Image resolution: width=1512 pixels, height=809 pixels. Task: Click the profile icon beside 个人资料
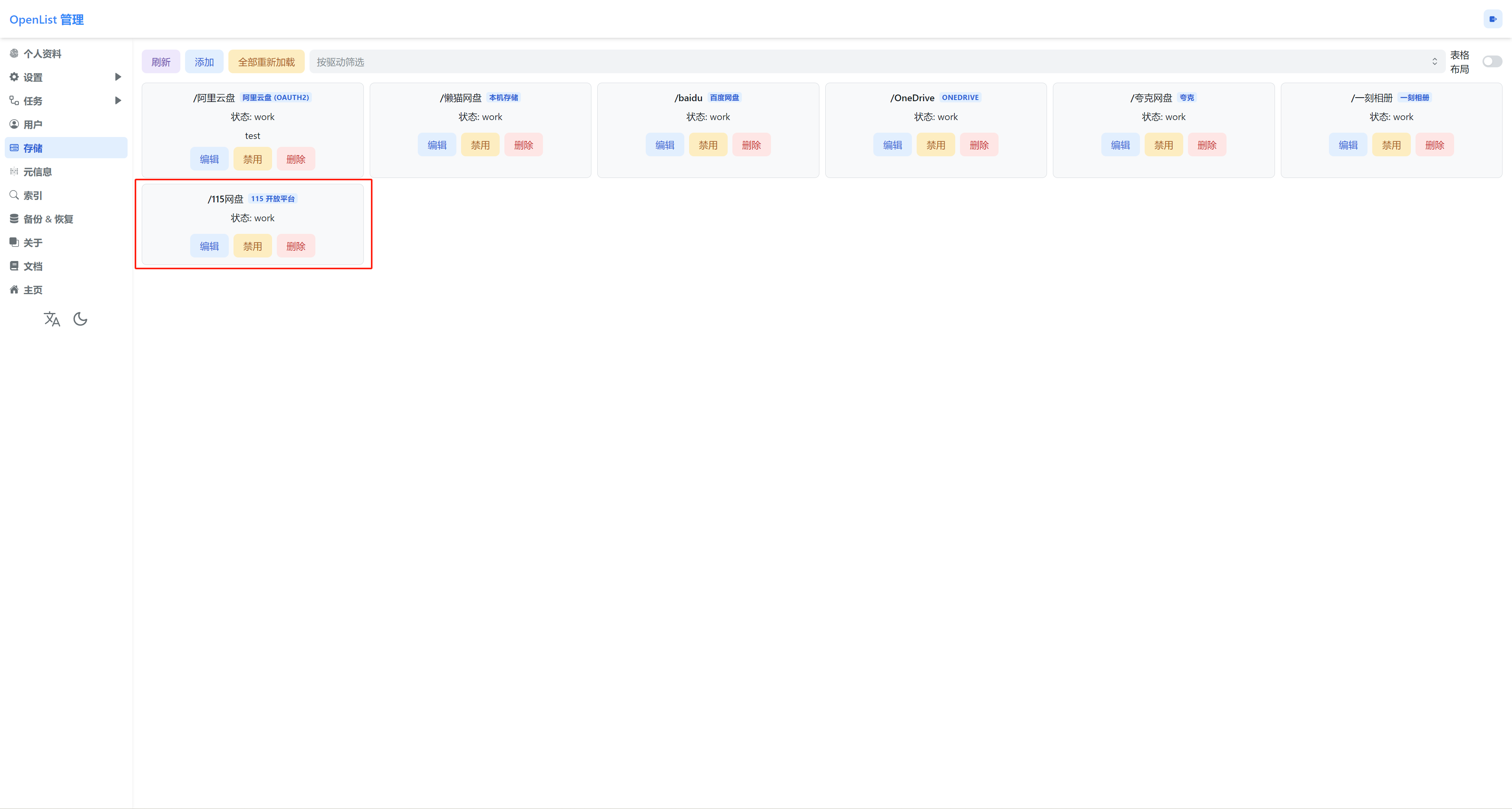point(14,54)
